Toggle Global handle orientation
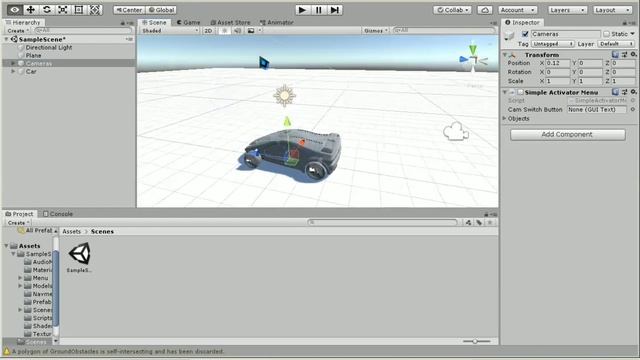The image size is (640, 360). 161,10
